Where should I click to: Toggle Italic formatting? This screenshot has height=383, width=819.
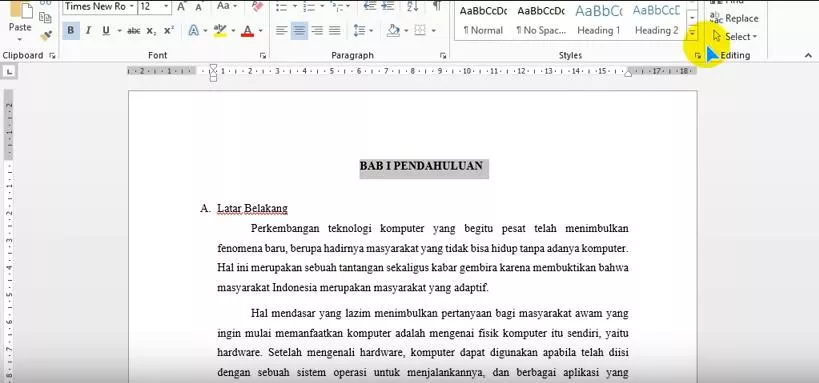click(88, 31)
